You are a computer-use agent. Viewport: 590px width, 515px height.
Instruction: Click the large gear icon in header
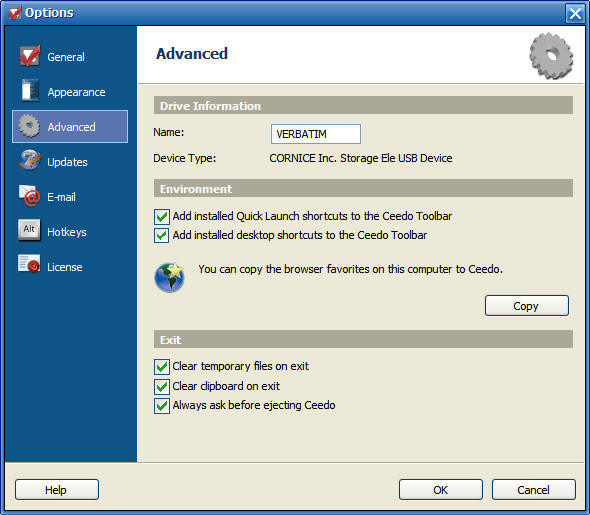(x=551, y=56)
